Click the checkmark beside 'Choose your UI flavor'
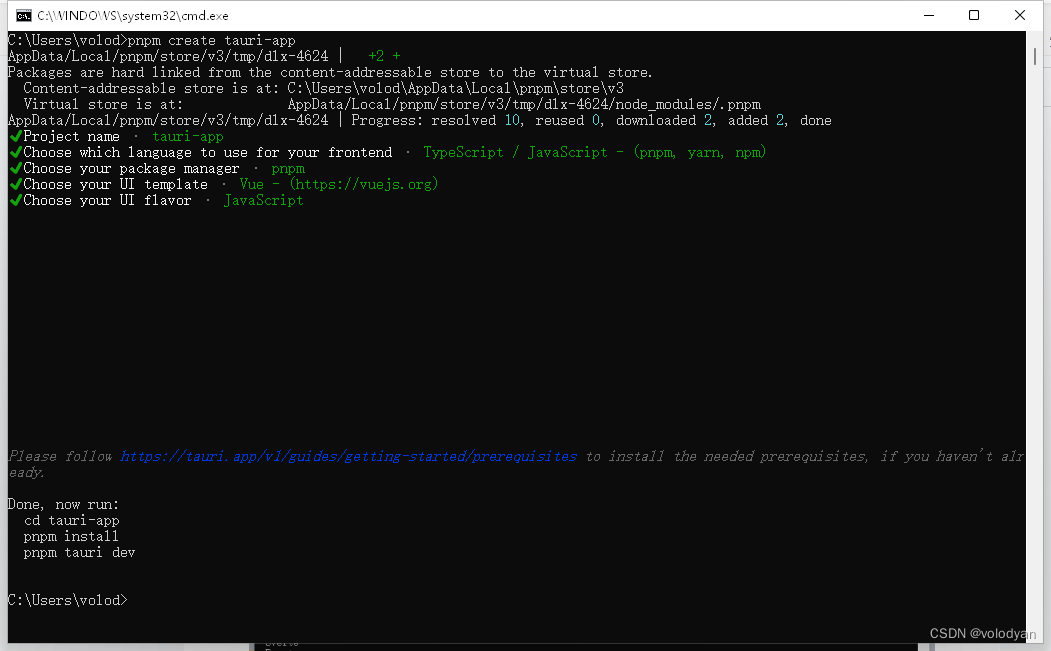The height and width of the screenshot is (651, 1051). click(15, 200)
